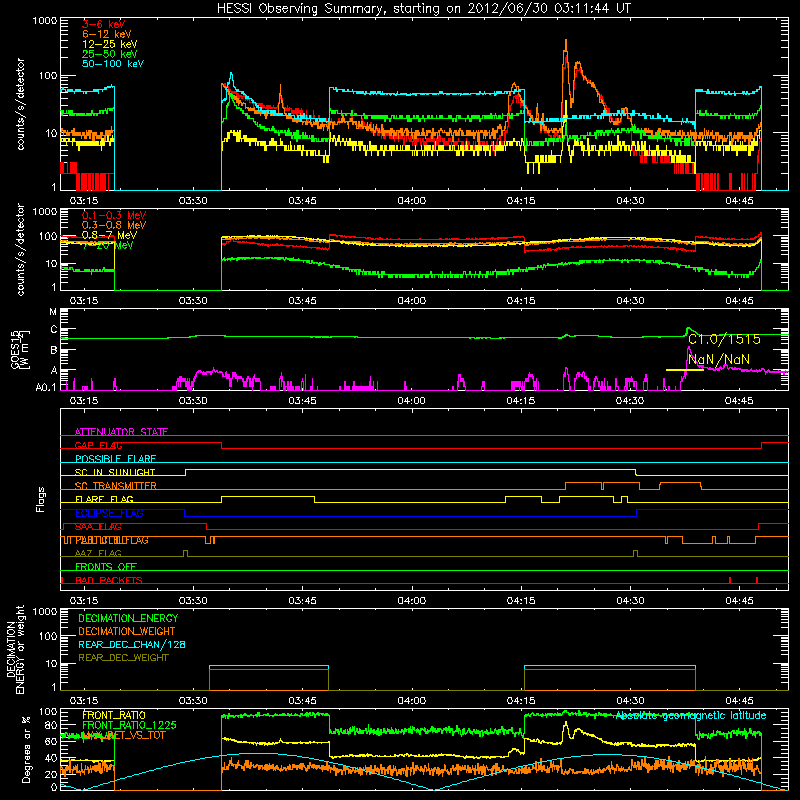
Task: Click the SC_TRANSMITTER flag label
Action: coord(116,486)
